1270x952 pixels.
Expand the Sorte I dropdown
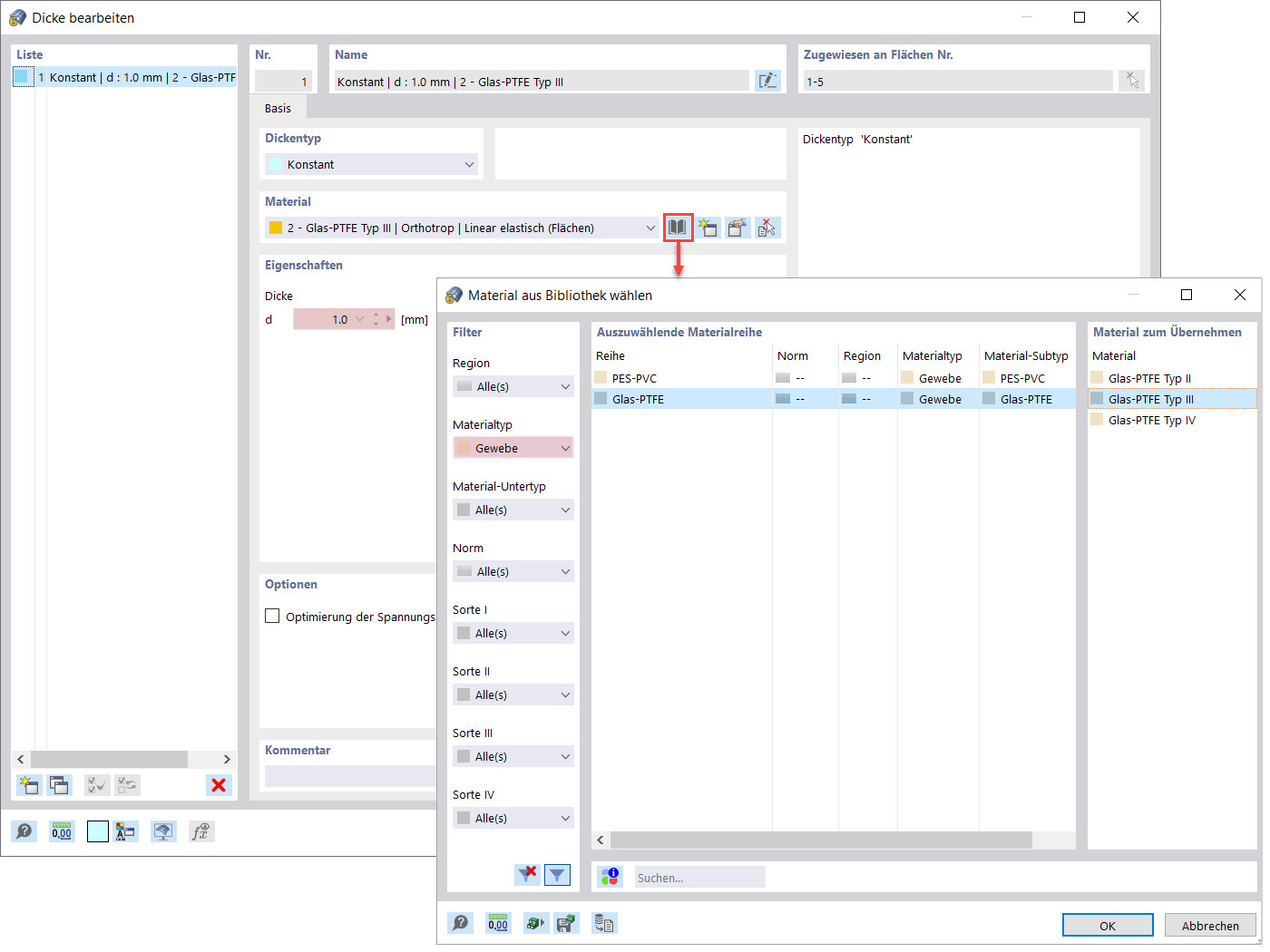tap(513, 633)
